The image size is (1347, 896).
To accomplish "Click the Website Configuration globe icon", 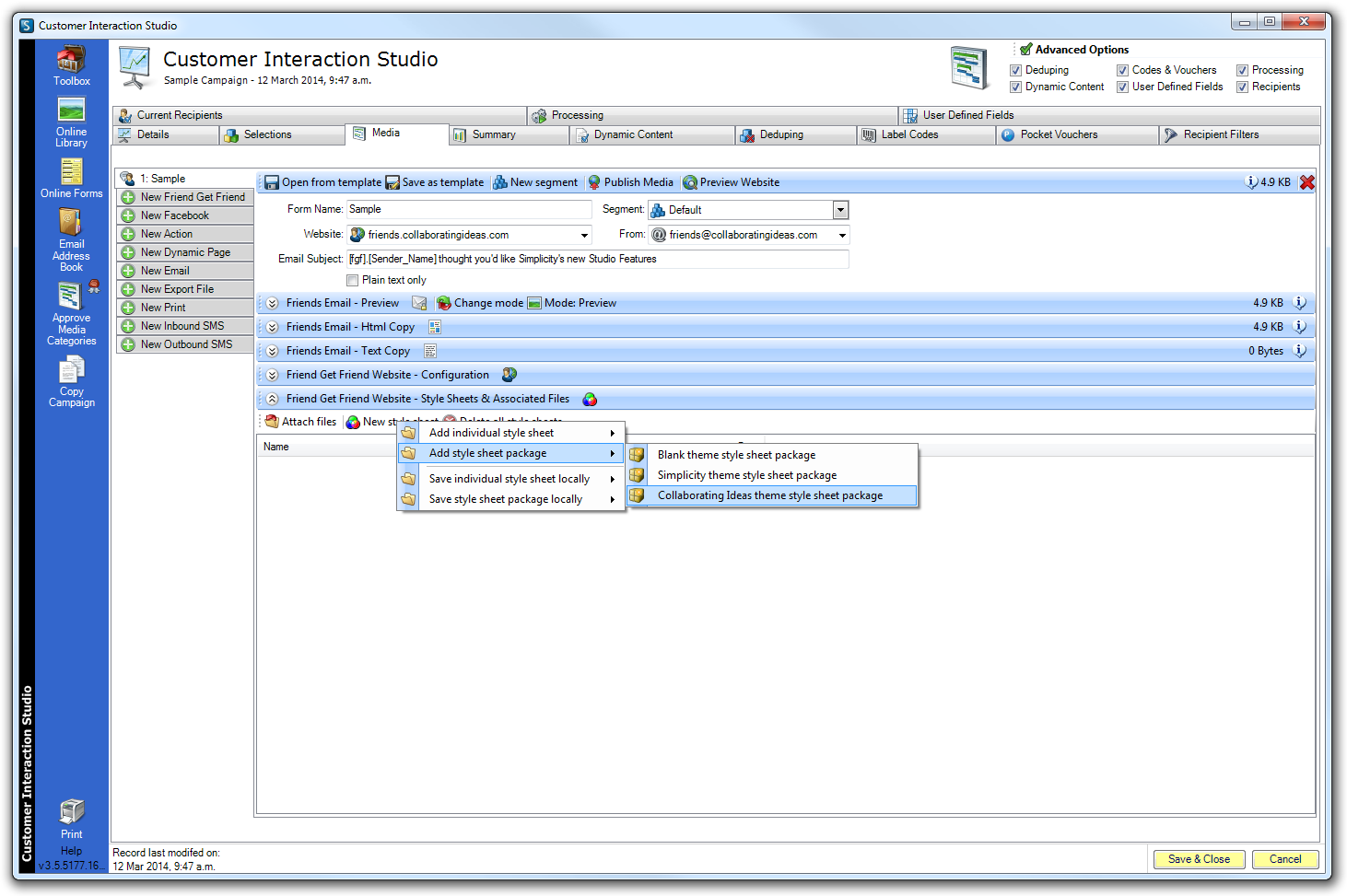I will coord(510,375).
